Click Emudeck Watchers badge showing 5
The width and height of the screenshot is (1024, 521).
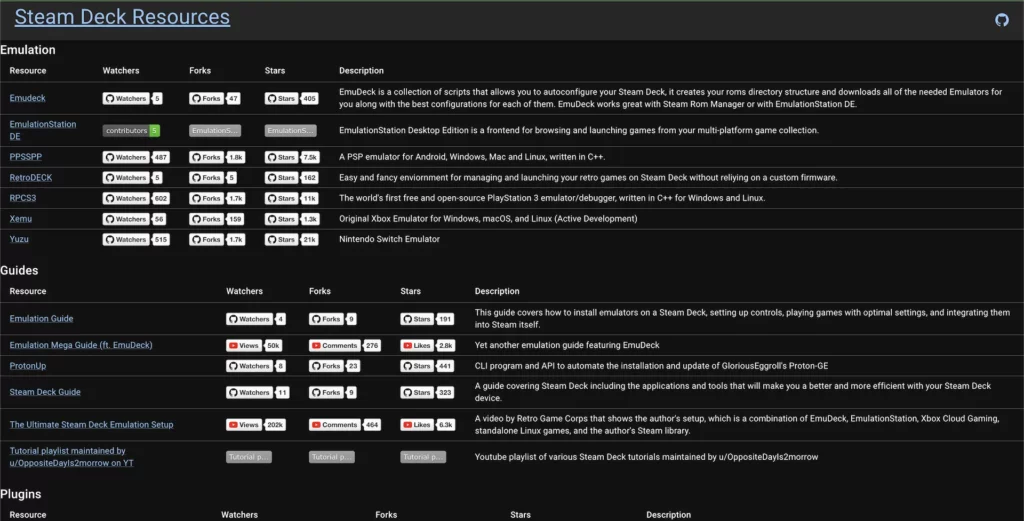click(x=132, y=99)
